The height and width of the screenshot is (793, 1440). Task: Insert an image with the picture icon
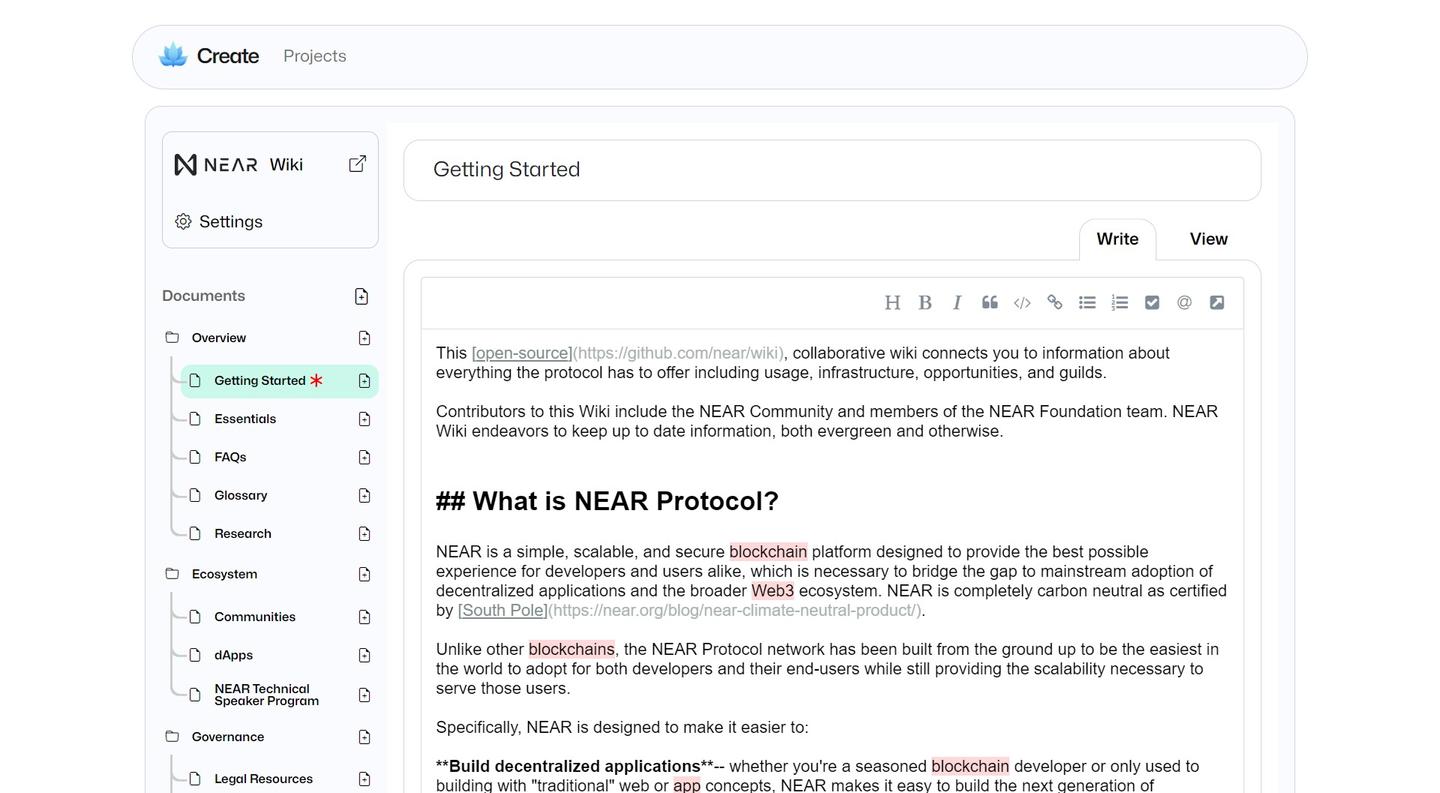point(1217,303)
